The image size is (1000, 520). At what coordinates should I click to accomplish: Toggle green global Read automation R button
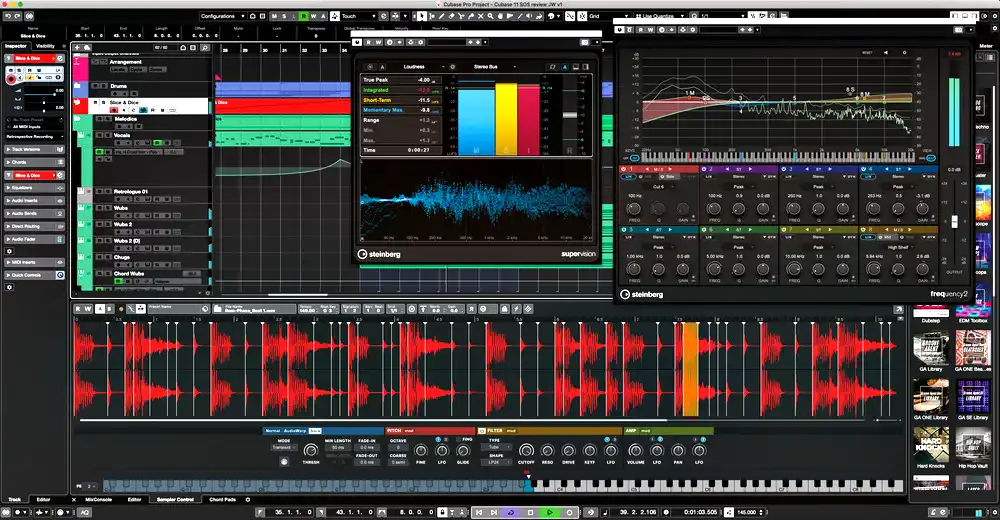pyautogui.click(x=304, y=16)
